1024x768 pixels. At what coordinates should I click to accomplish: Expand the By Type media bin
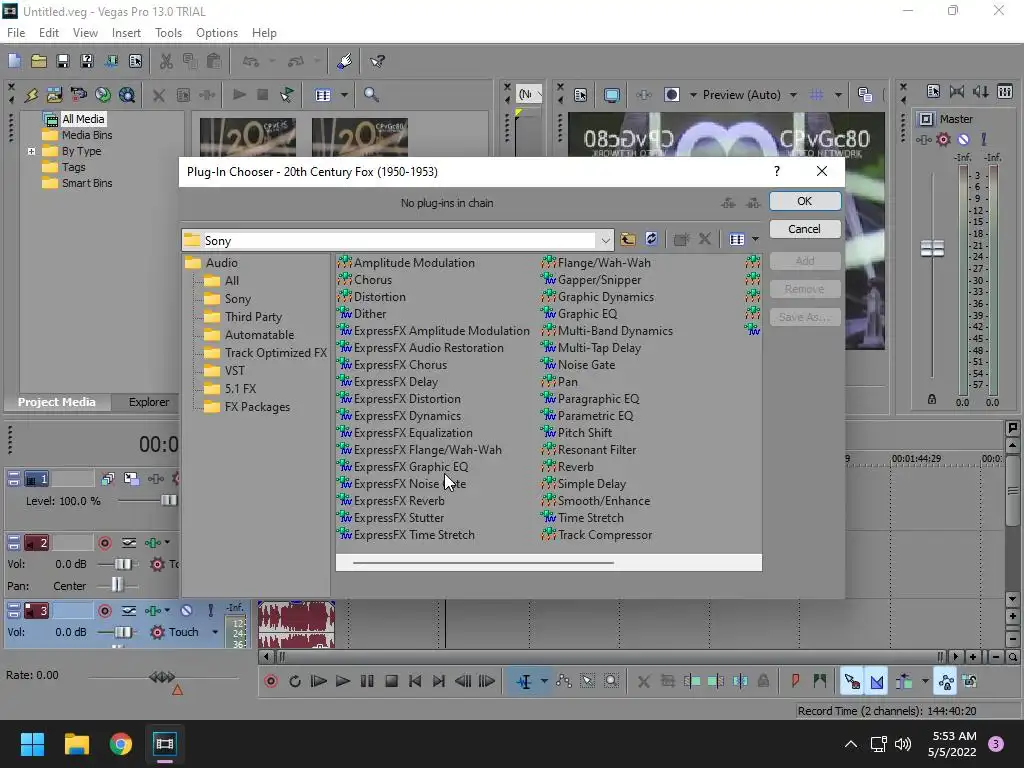point(31,151)
